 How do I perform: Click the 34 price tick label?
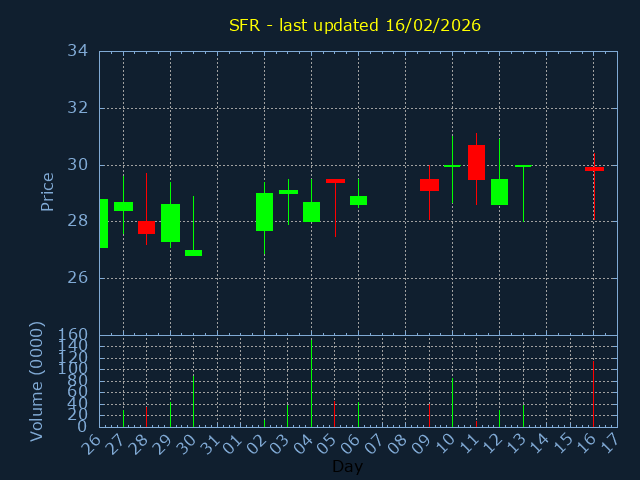click(78, 51)
